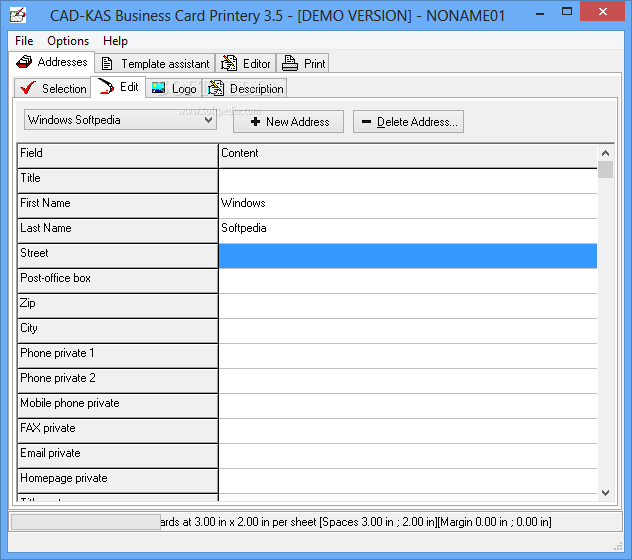The image size is (632, 560).
Task: Minimize the Business Card Printery window
Action: point(540,13)
